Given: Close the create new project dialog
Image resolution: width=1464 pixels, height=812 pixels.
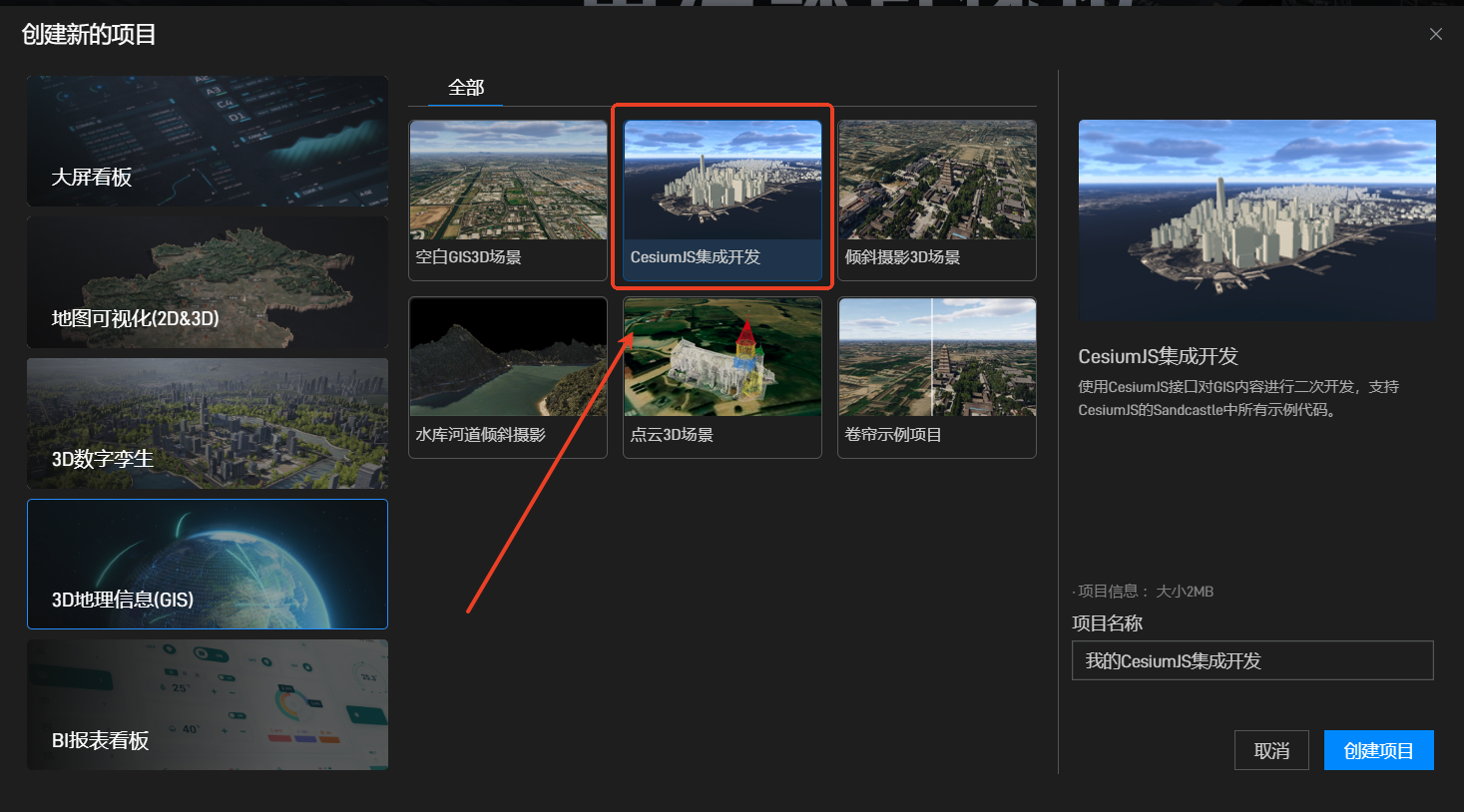Looking at the screenshot, I should click(1435, 34).
